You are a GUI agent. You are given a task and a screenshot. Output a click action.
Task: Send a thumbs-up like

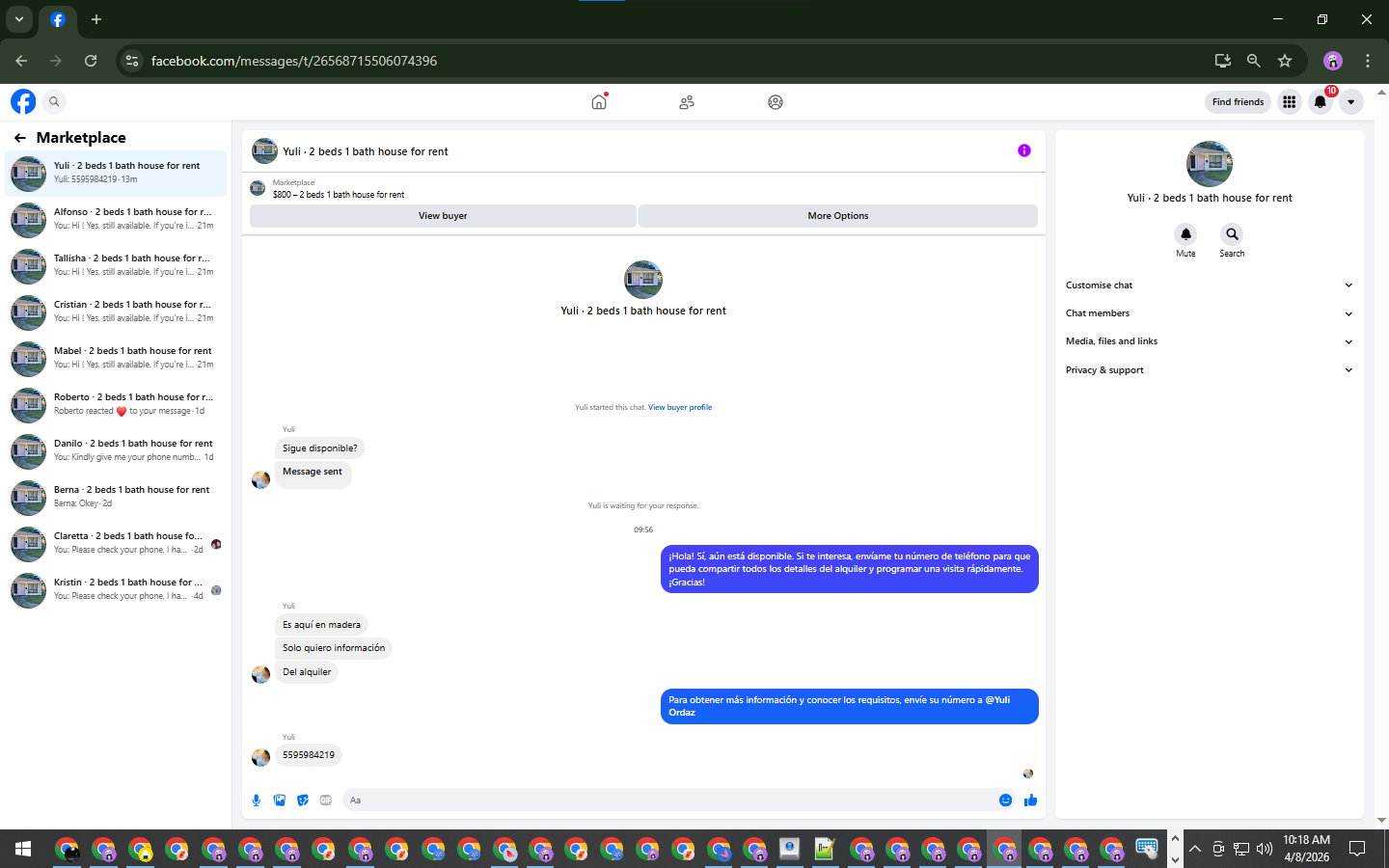point(1030,800)
